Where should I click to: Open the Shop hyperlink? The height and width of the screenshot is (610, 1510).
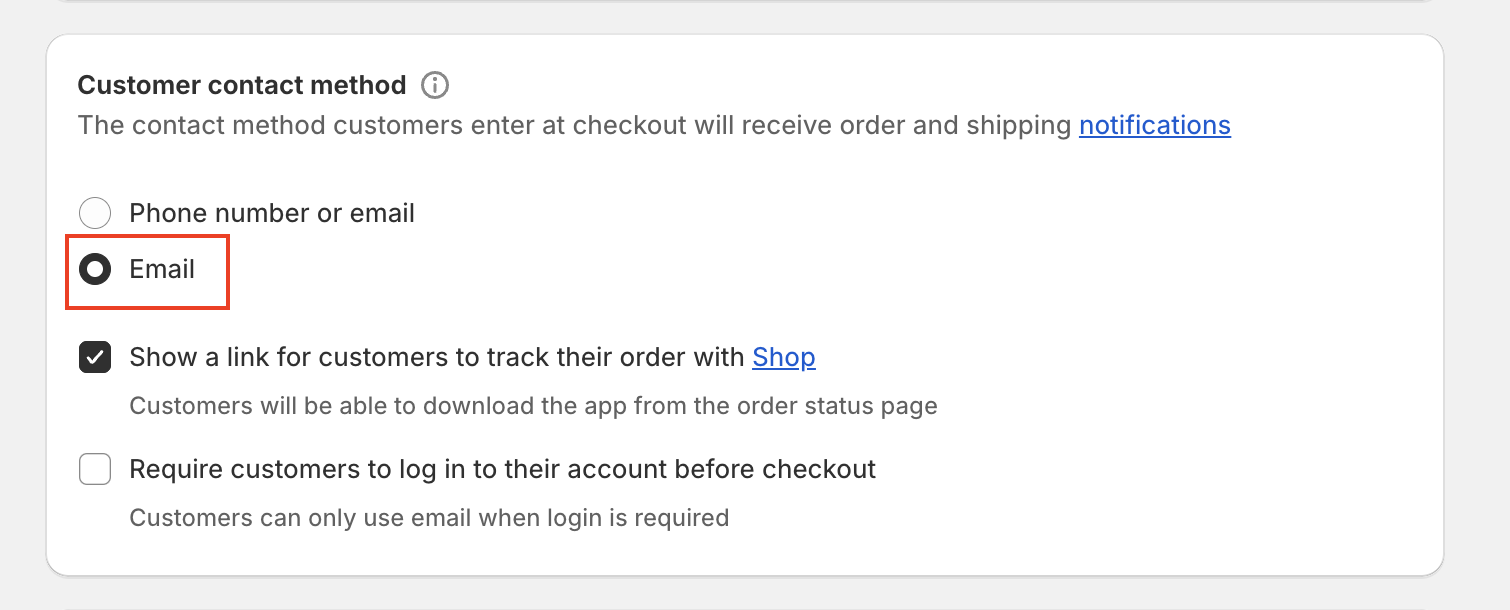pyautogui.click(x=784, y=357)
